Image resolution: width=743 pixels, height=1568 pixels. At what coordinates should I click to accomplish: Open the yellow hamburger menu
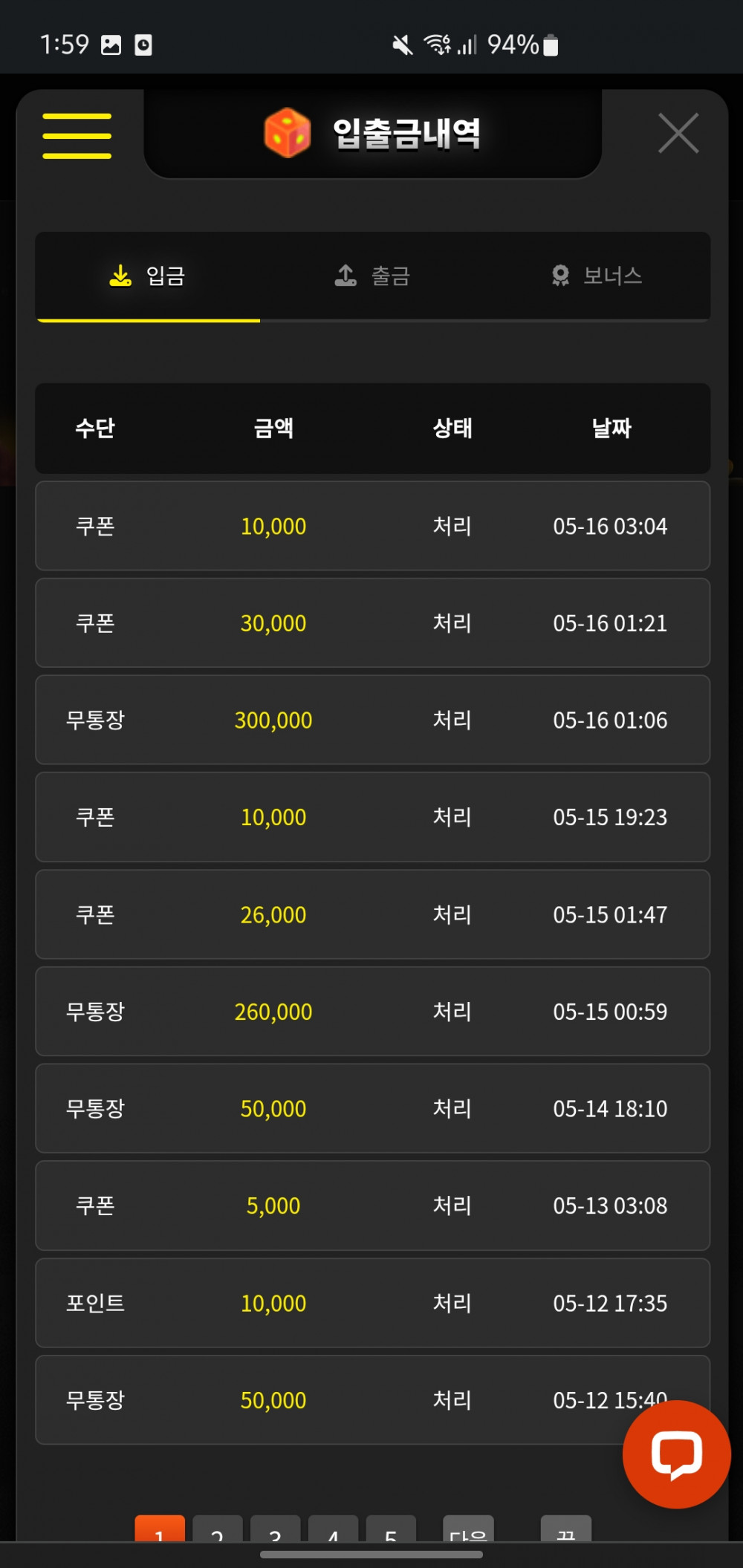(x=77, y=135)
